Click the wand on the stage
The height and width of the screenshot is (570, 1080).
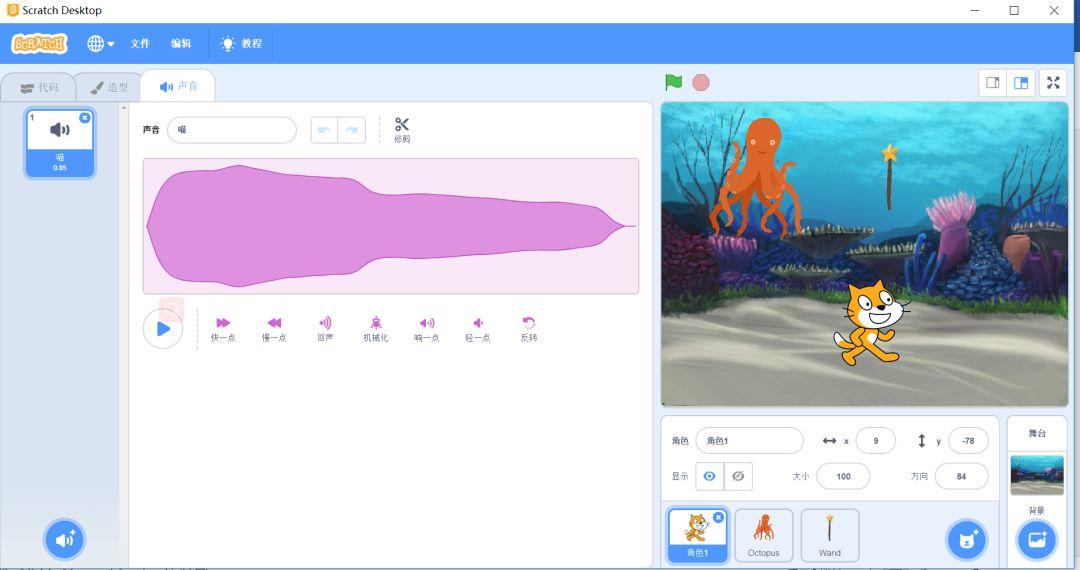click(889, 176)
